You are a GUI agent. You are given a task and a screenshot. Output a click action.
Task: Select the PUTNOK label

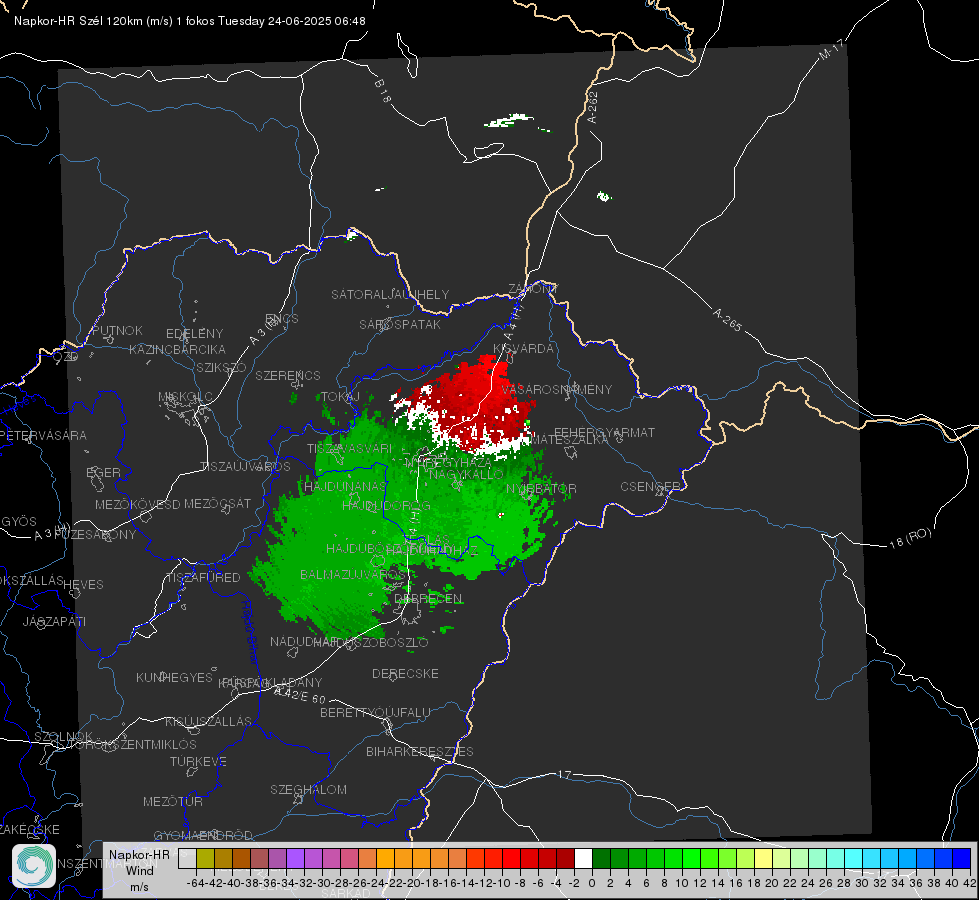point(117,330)
